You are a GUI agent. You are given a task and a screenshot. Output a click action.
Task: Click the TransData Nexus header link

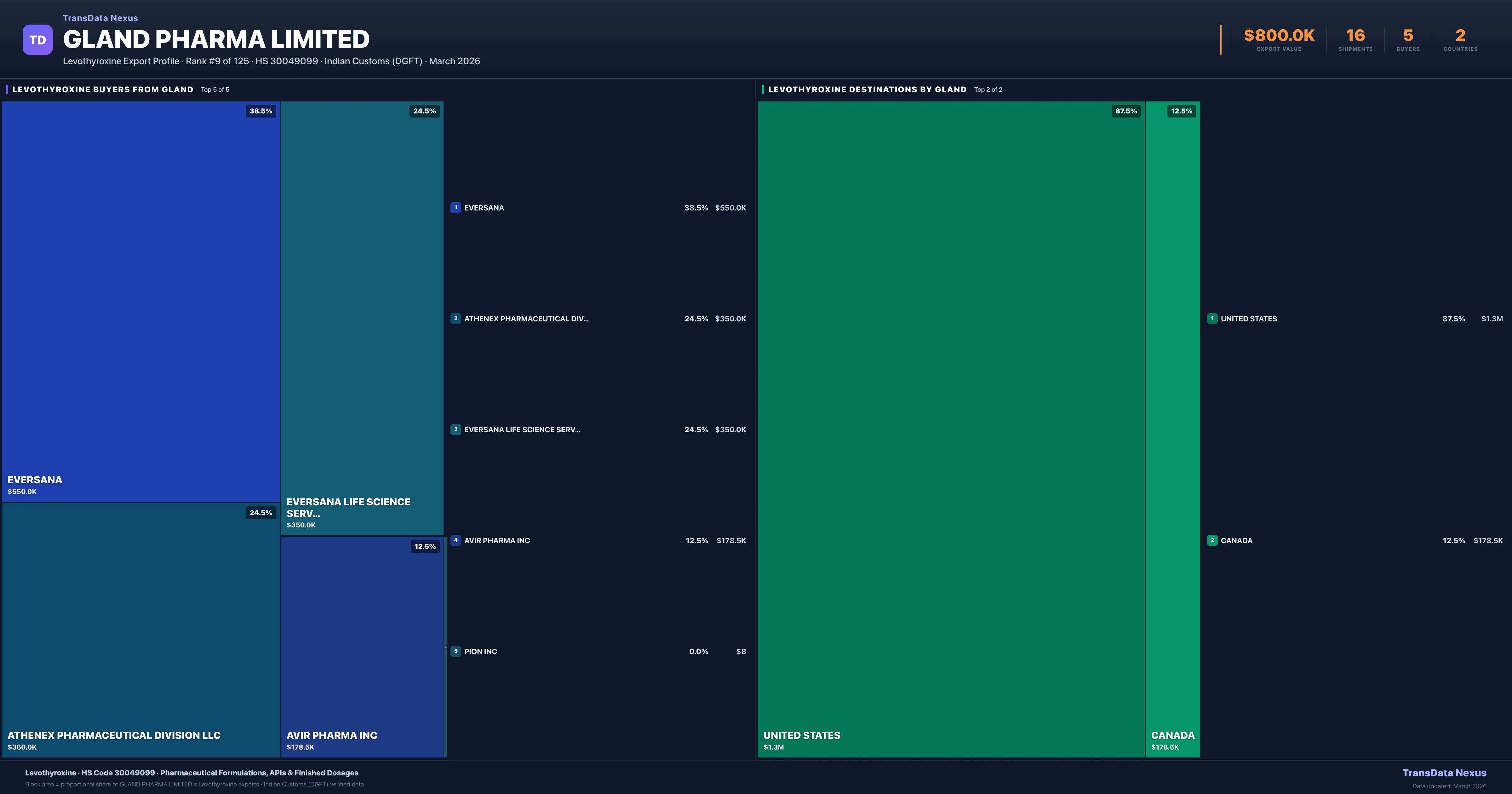click(x=100, y=18)
